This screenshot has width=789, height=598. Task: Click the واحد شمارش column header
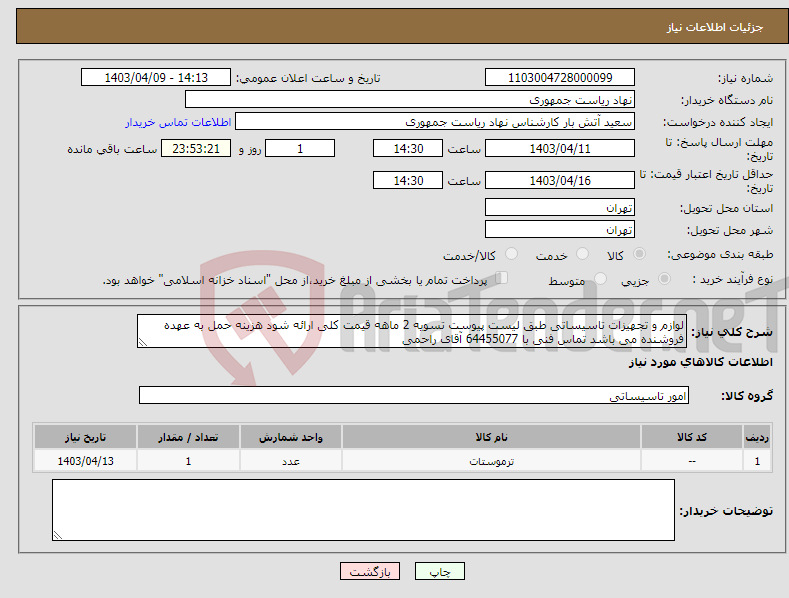pyautogui.click(x=291, y=437)
